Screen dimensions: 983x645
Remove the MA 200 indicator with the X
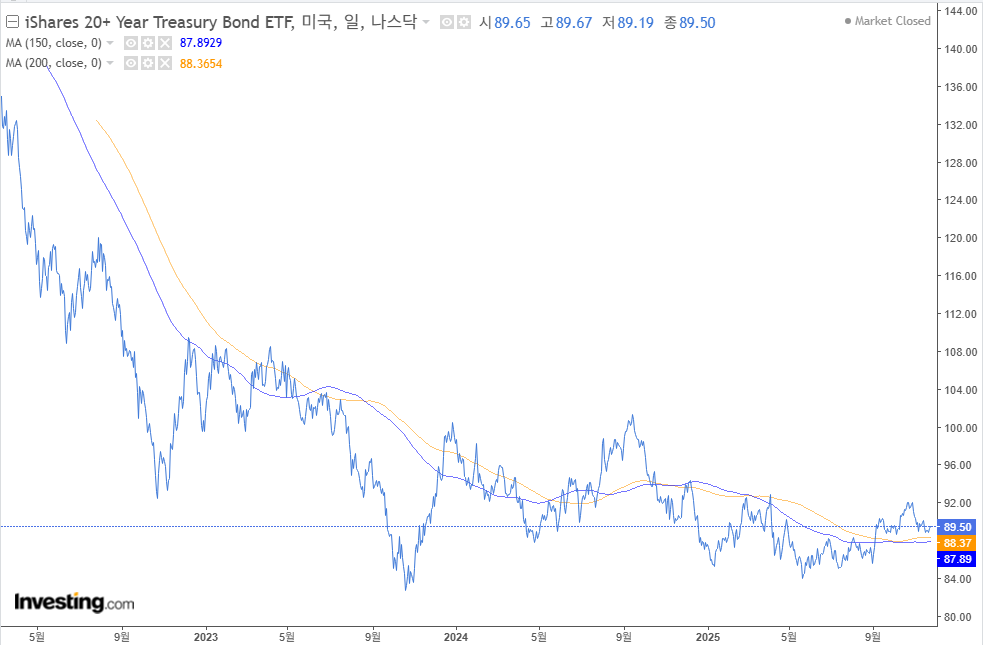pyautogui.click(x=164, y=63)
